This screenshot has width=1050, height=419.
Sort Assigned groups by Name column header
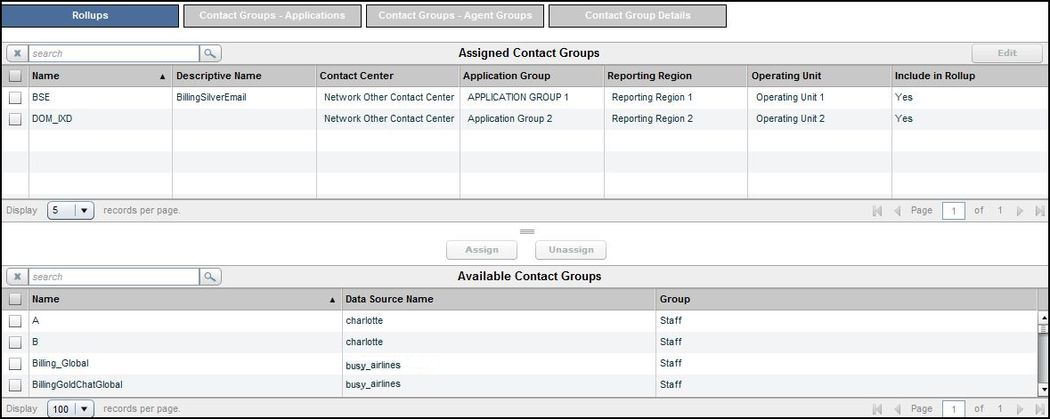coord(95,75)
